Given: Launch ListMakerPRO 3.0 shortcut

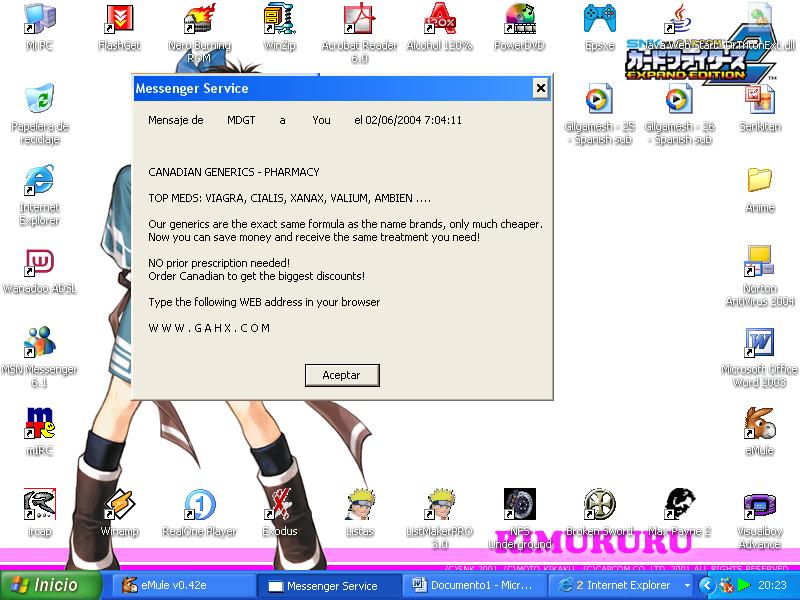Looking at the screenshot, I should [x=439, y=518].
